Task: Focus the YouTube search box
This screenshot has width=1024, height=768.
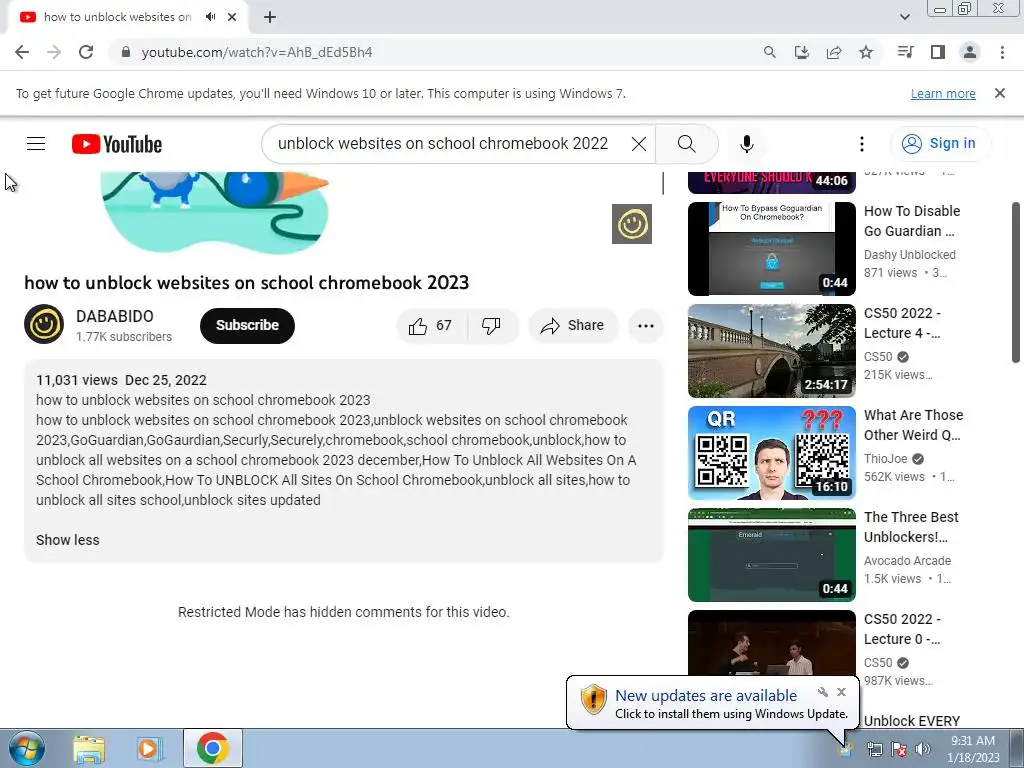Action: (x=444, y=144)
